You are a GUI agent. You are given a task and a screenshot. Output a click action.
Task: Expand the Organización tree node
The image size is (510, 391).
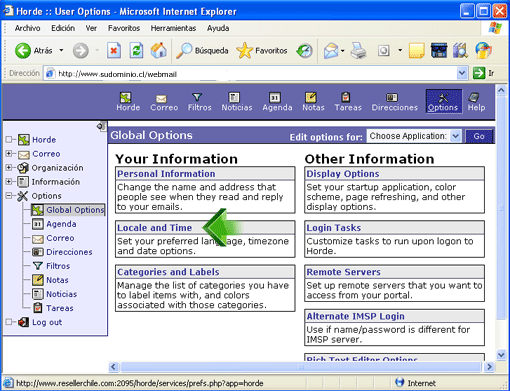point(9,167)
